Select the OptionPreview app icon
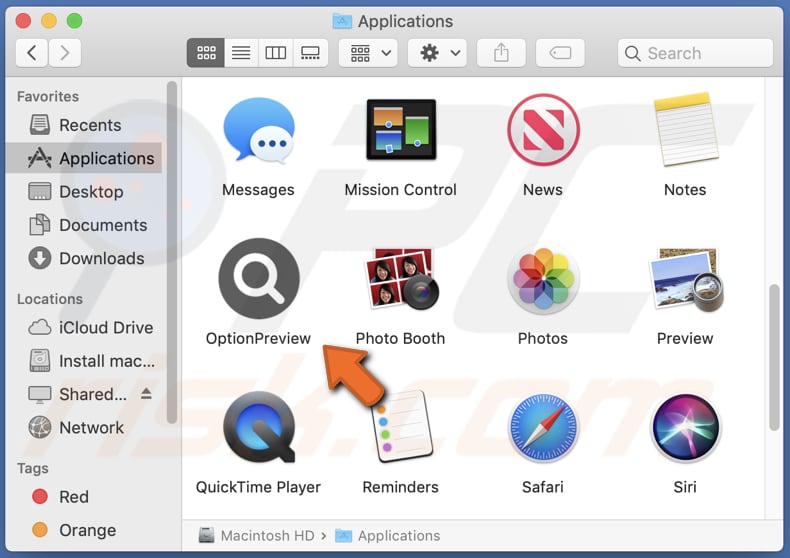The height and width of the screenshot is (558, 790). (259, 278)
